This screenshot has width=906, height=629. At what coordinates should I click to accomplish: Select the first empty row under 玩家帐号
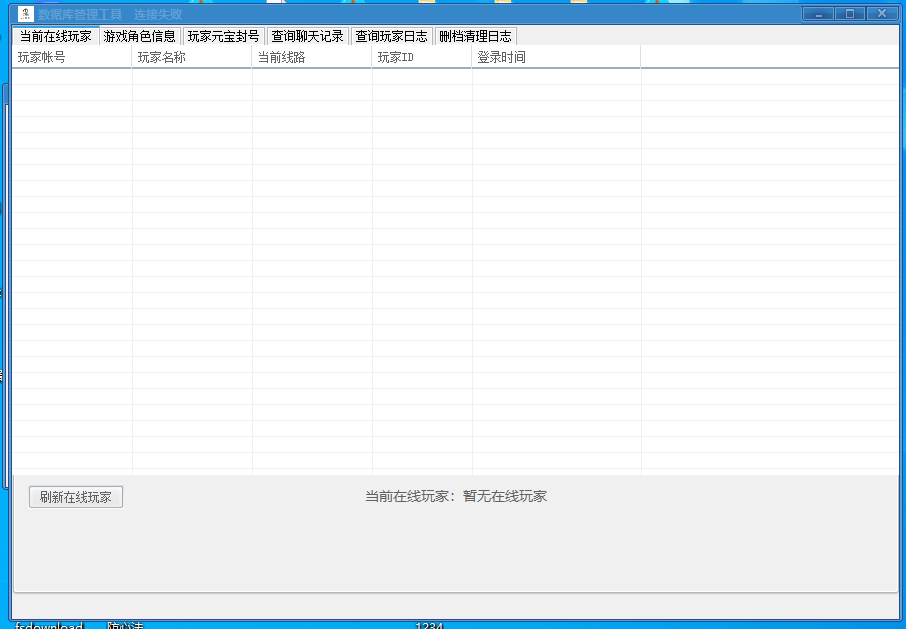72,77
